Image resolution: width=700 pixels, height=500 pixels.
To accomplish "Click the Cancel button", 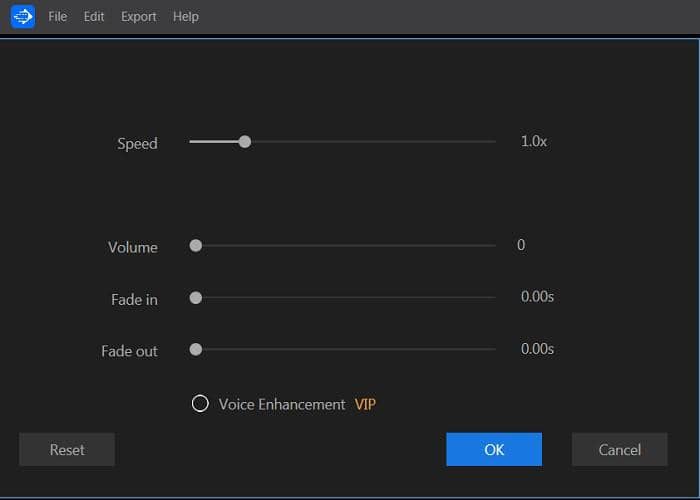I will click(620, 450).
